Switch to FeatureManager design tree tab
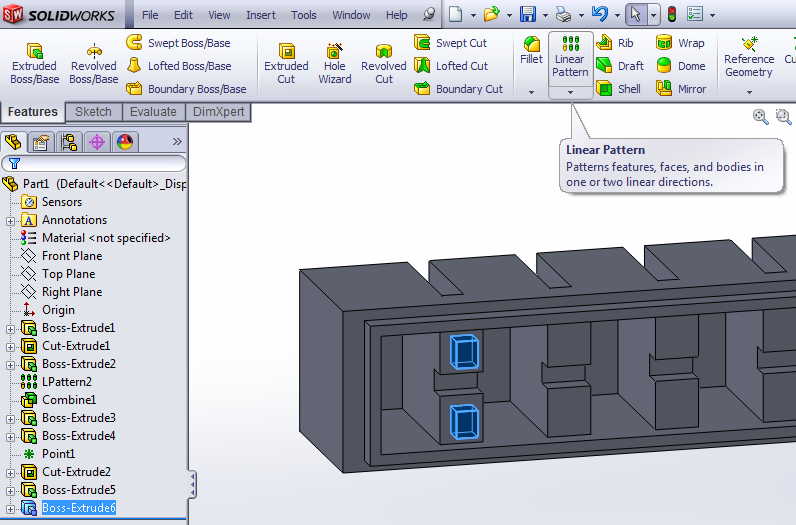 pyautogui.click(x=13, y=142)
